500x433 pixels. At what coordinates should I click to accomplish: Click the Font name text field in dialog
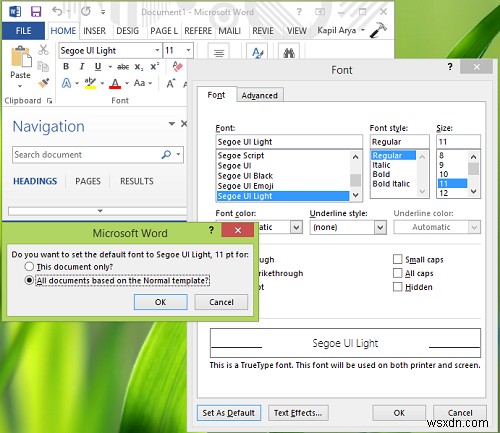tap(289, 142)
